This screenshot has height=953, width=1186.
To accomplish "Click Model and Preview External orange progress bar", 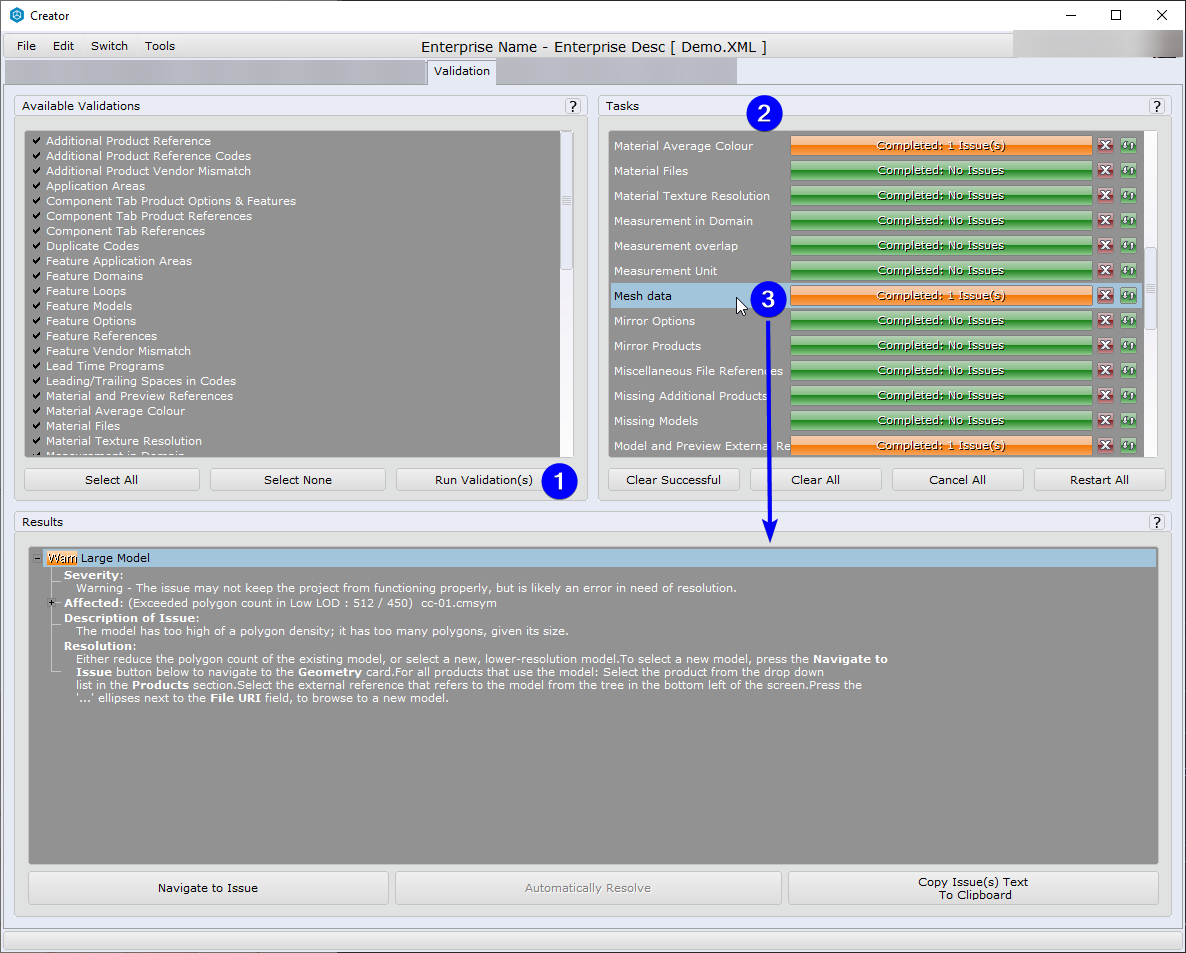I will [x=941, y=445].
